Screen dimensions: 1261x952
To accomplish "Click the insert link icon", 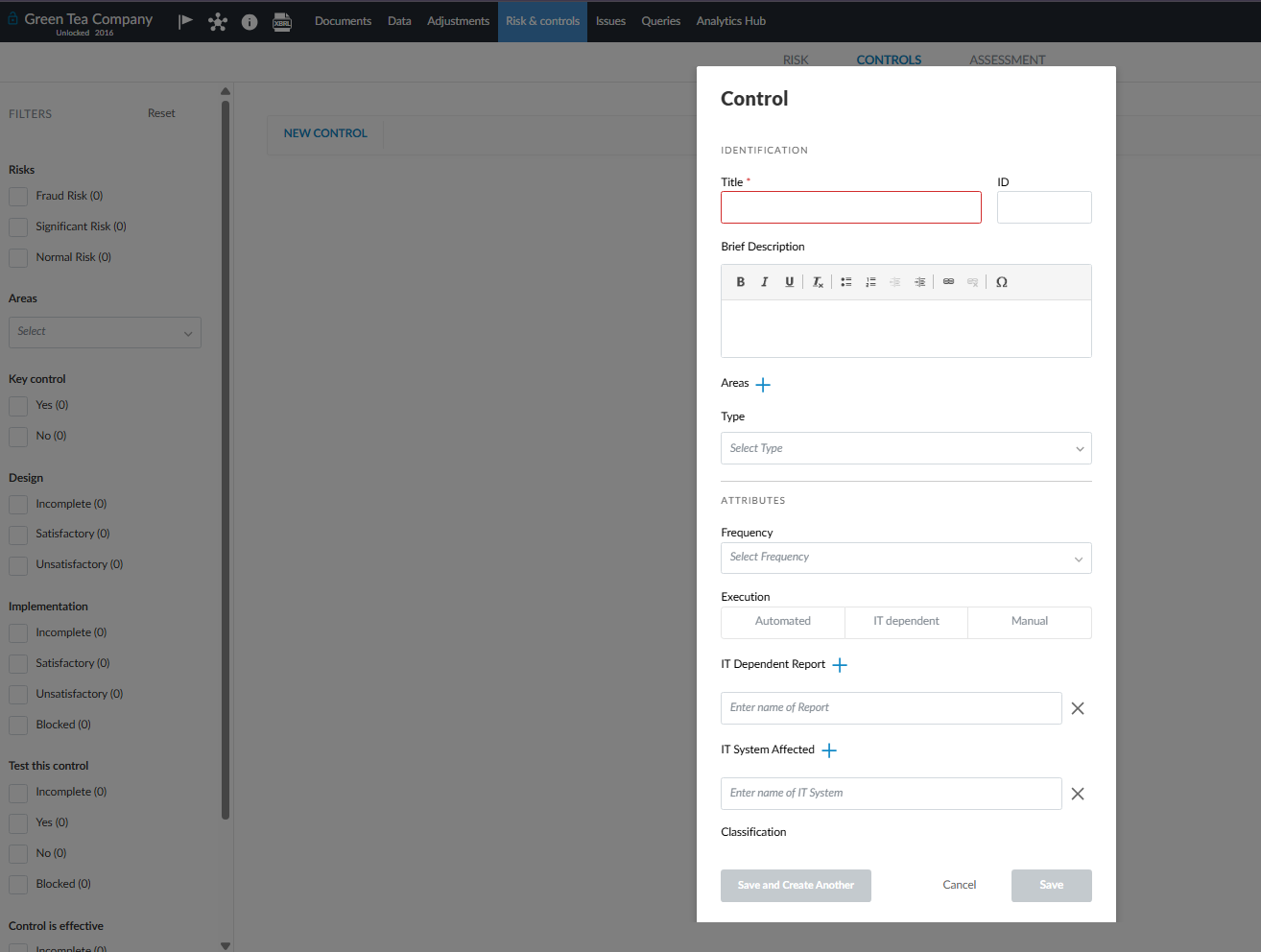I will tap(948, 282).
